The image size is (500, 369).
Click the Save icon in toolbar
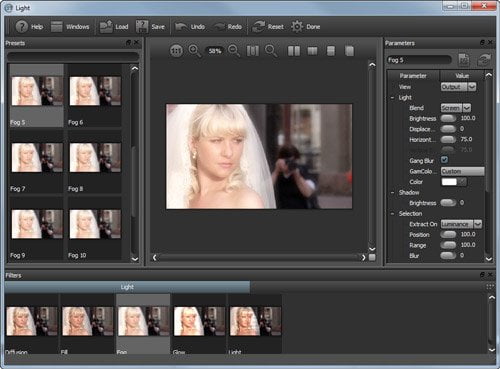point(142,27)
